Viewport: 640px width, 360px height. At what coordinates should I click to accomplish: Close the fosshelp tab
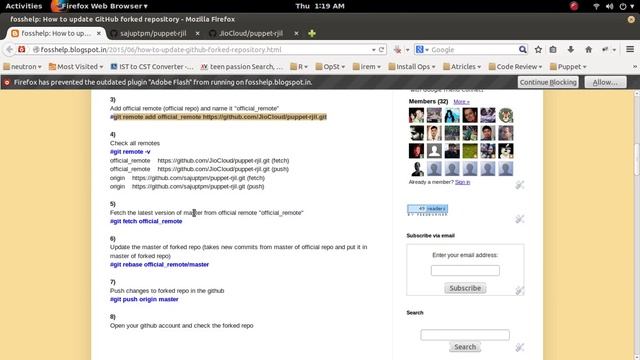pos(99,33)
